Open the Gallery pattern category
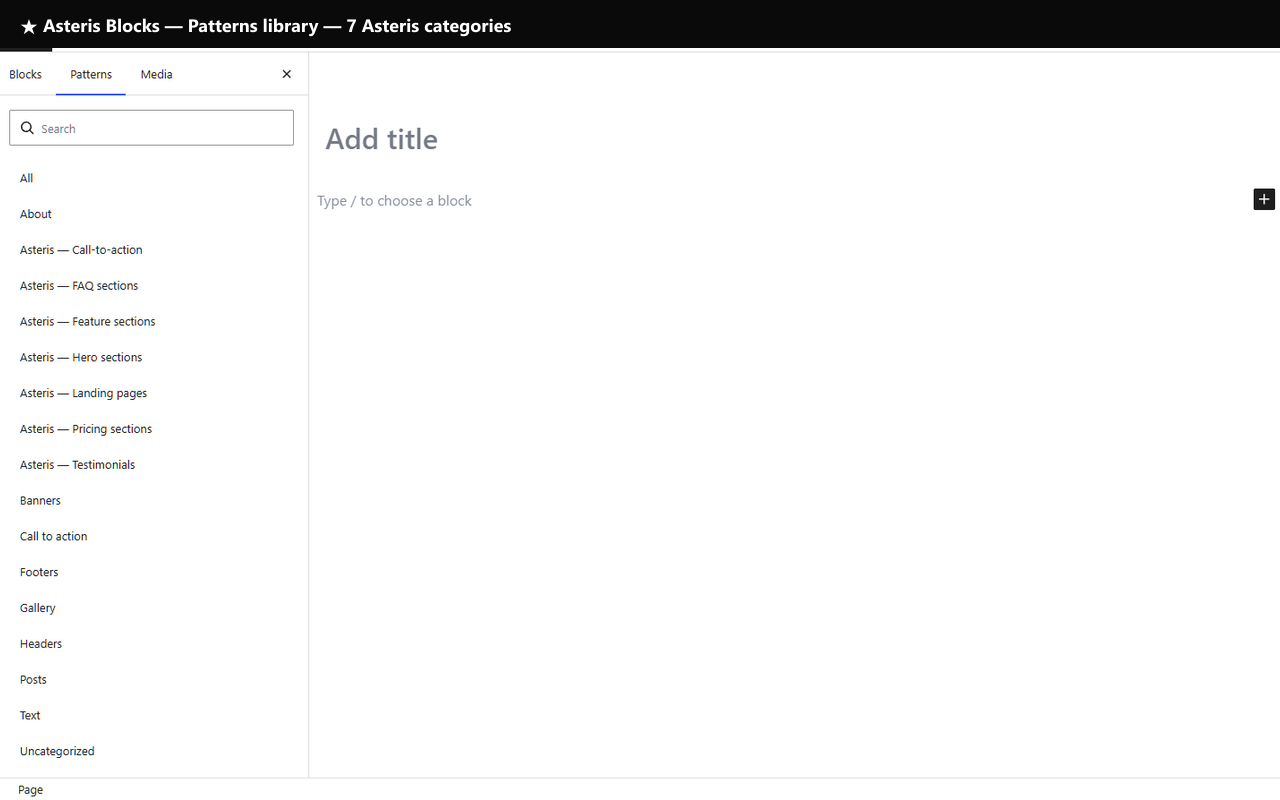Viewport: 1280px width, 800px height. pos(154,608)
